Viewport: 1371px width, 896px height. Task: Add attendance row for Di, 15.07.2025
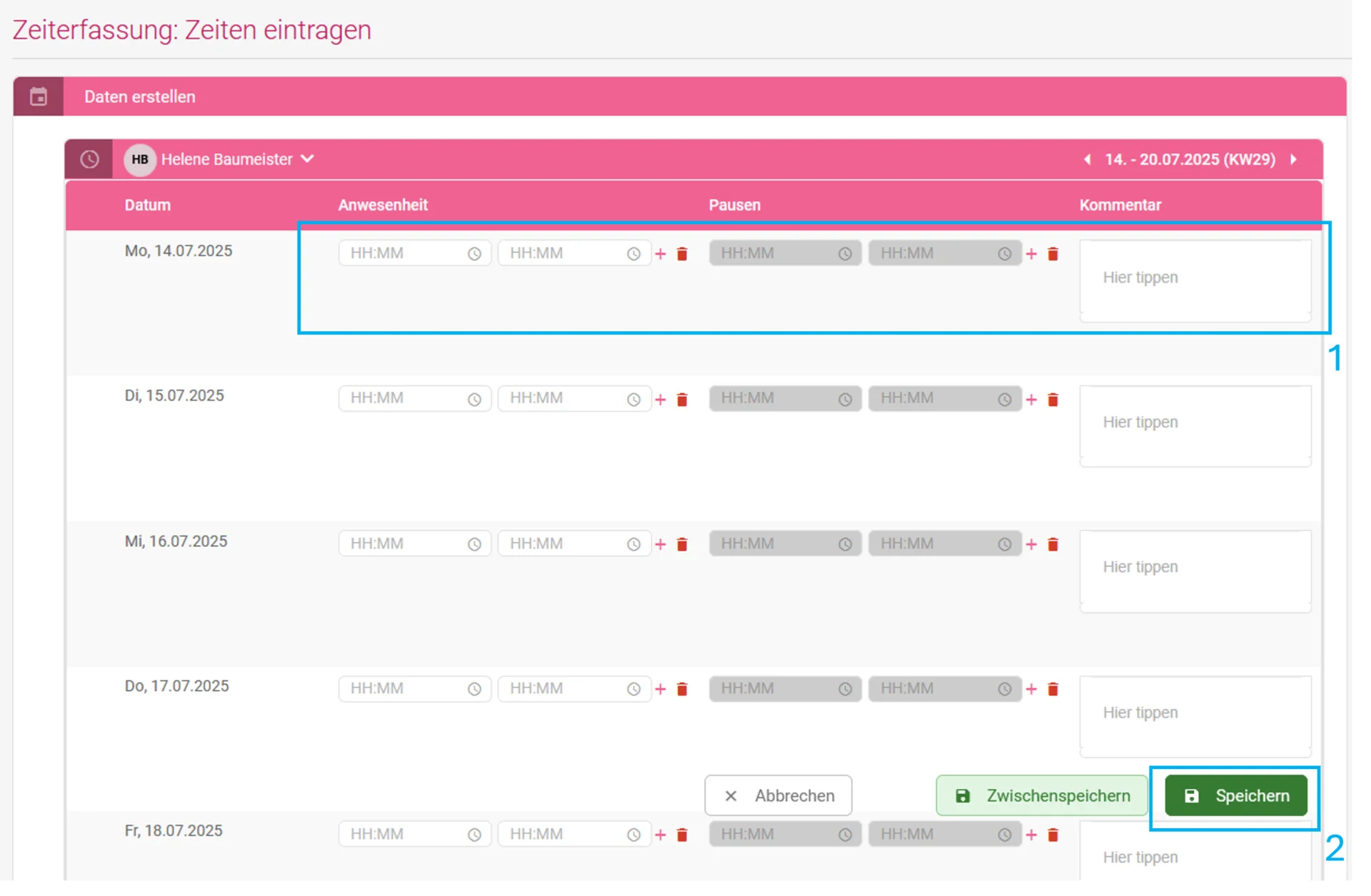tap(661, 399)
